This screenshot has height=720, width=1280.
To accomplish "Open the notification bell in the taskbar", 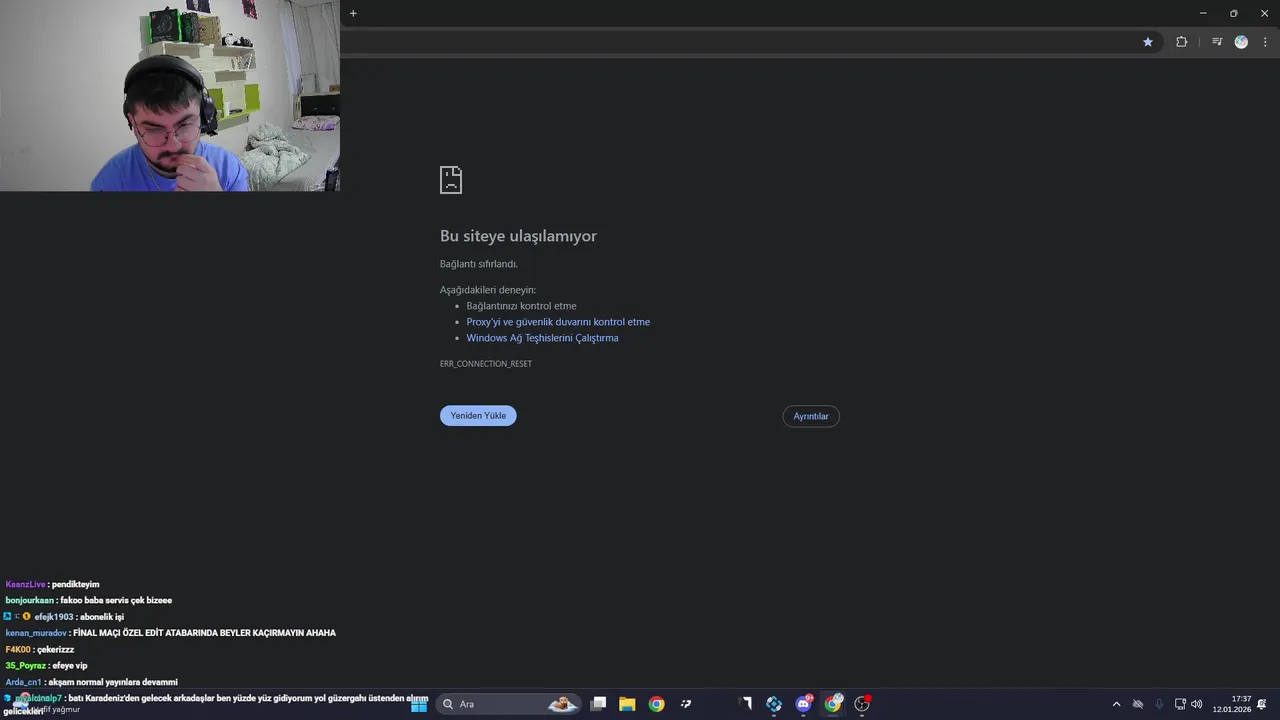I will click(x=1262, y=704).
